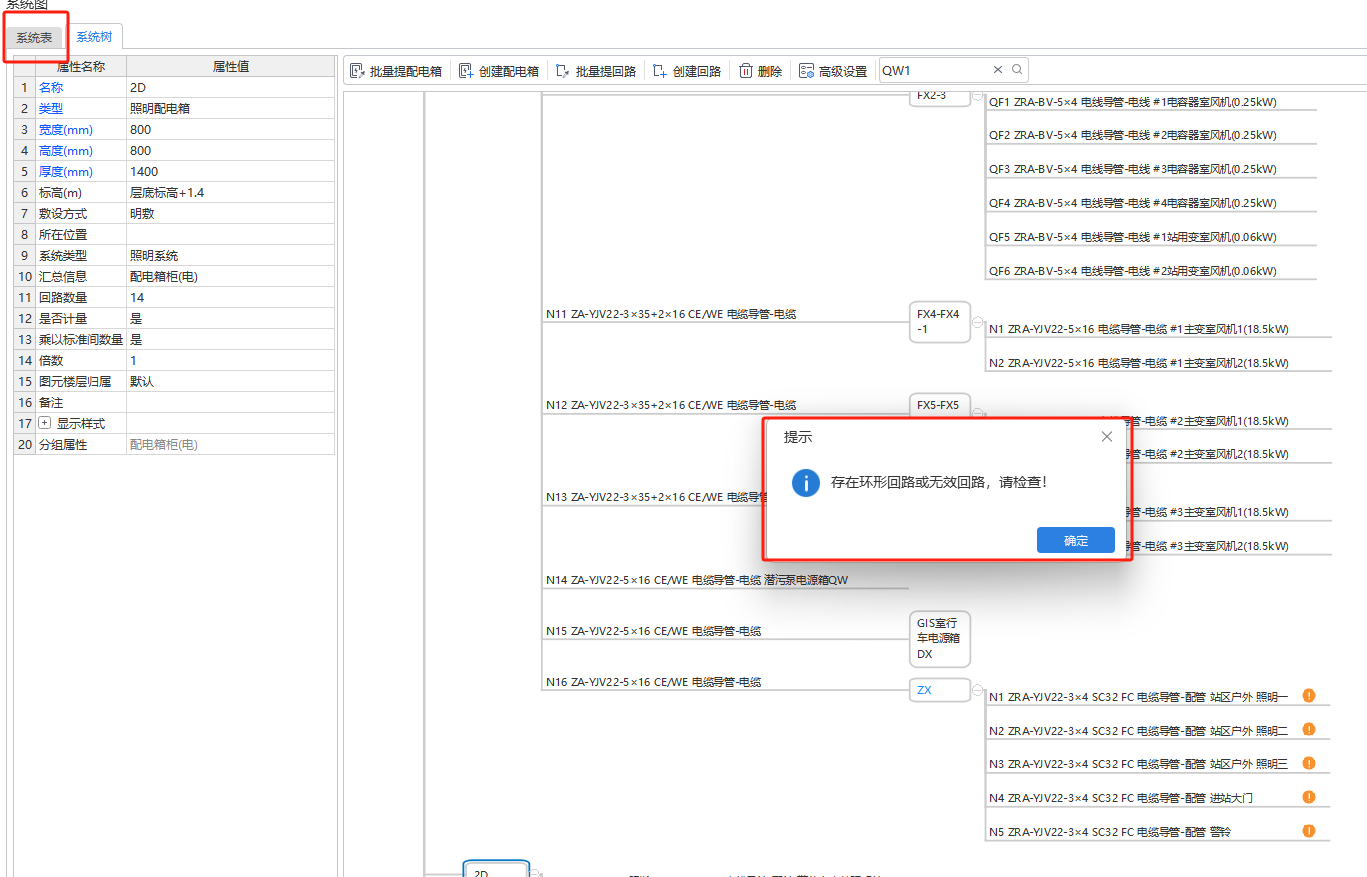Screen dimensions: 1367x877
Task: Collapse the ZX node branch
Action: click(977, 690)
